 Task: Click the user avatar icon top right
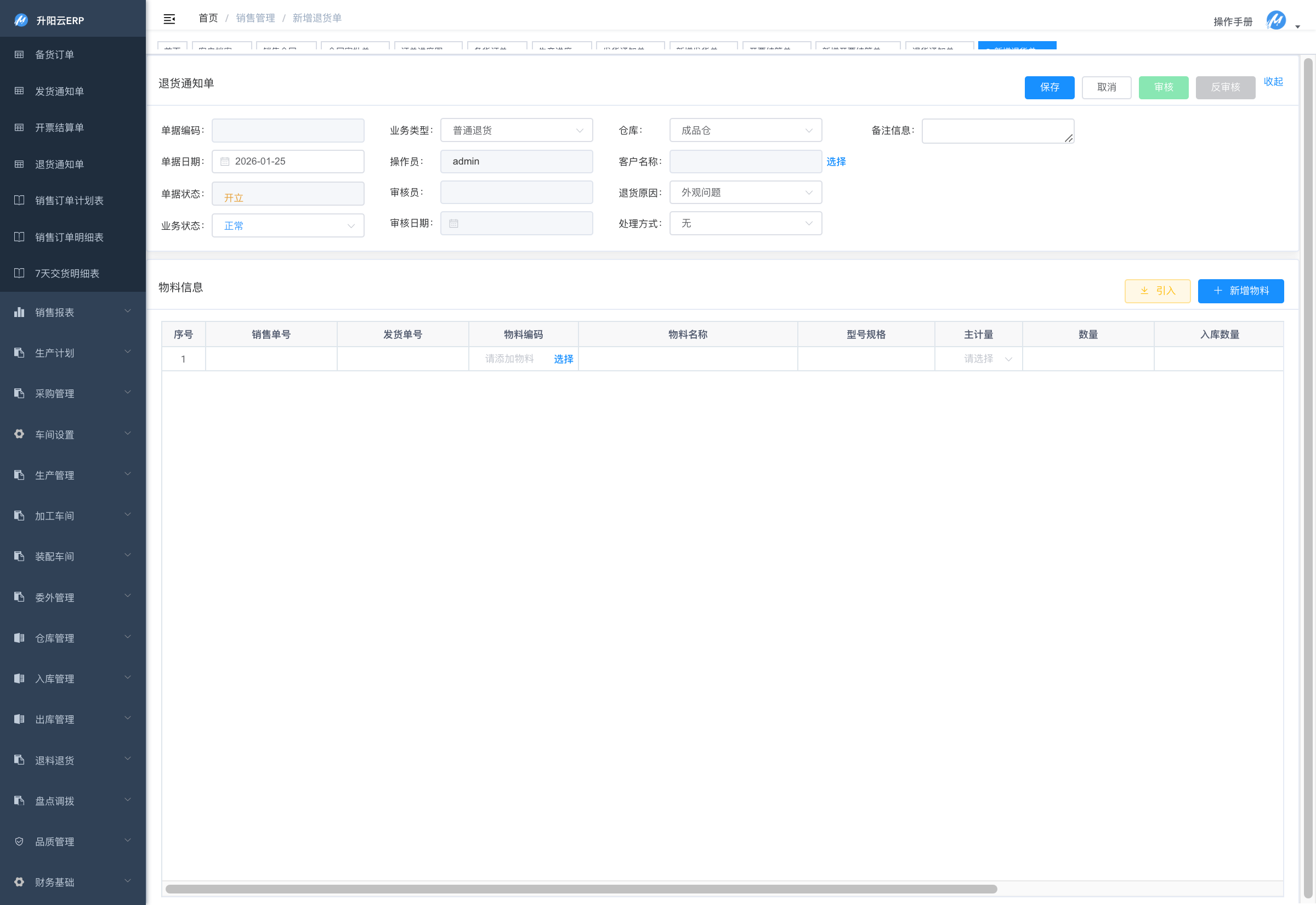click(1275, 20)
